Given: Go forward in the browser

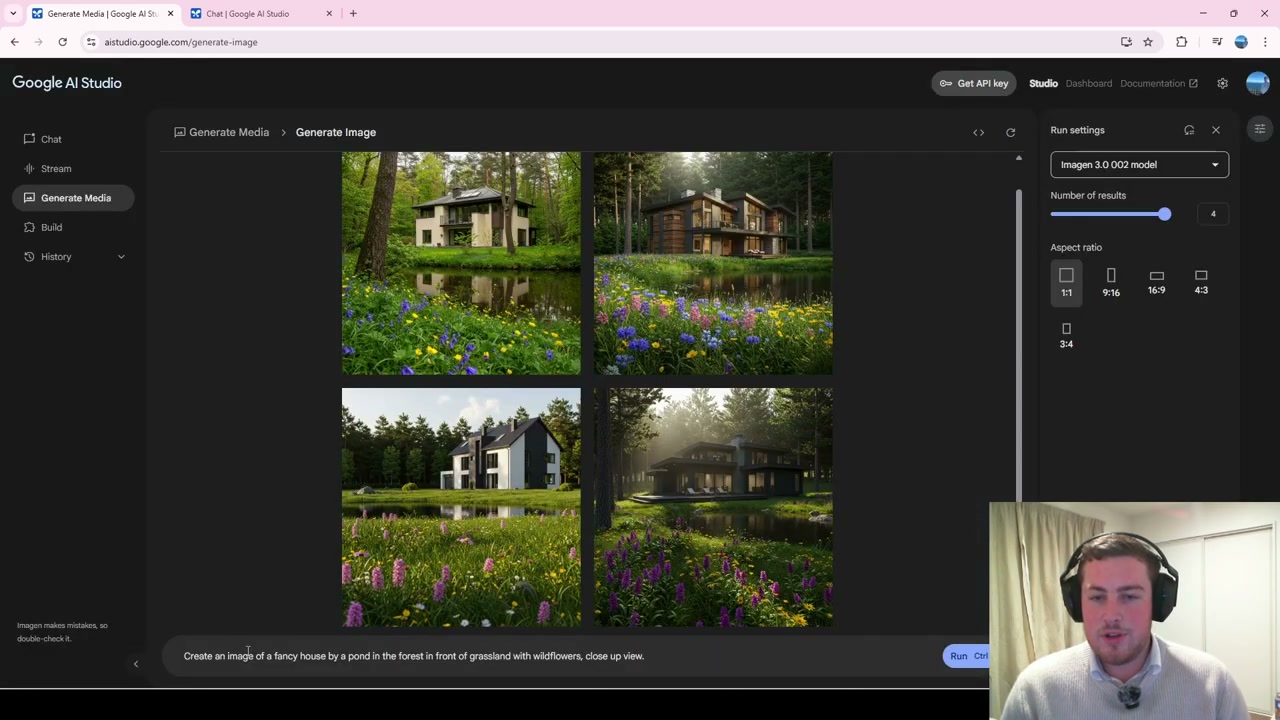Looking at the screenshot, I should tap(38, 42).
